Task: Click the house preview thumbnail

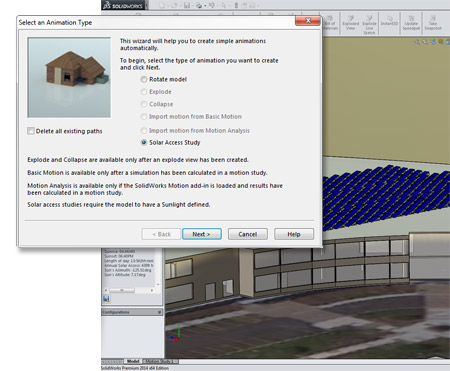Action: pos(69,77)
